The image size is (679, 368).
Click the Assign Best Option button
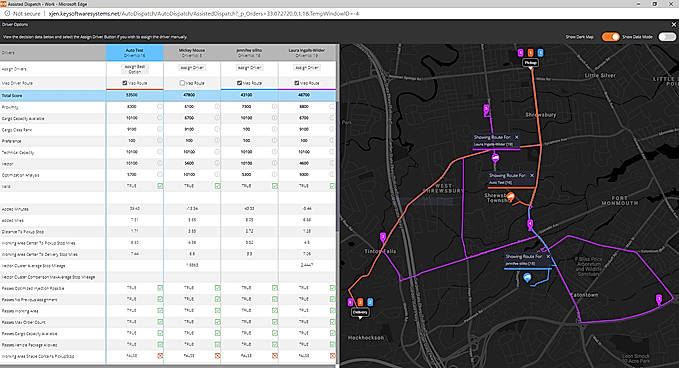[x=135, y=69]
